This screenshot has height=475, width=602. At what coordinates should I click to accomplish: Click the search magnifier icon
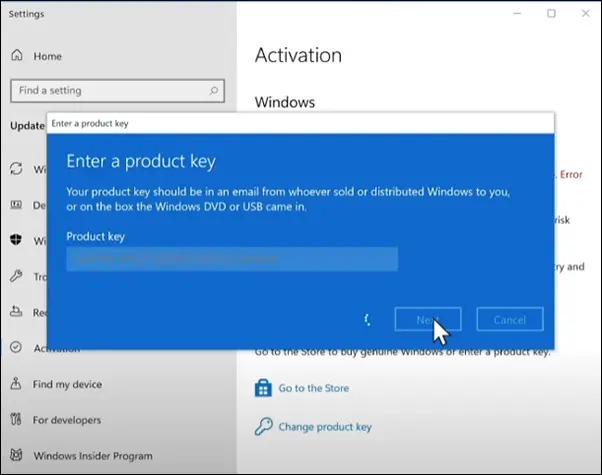pyautogui.click(x=214, y=91)
